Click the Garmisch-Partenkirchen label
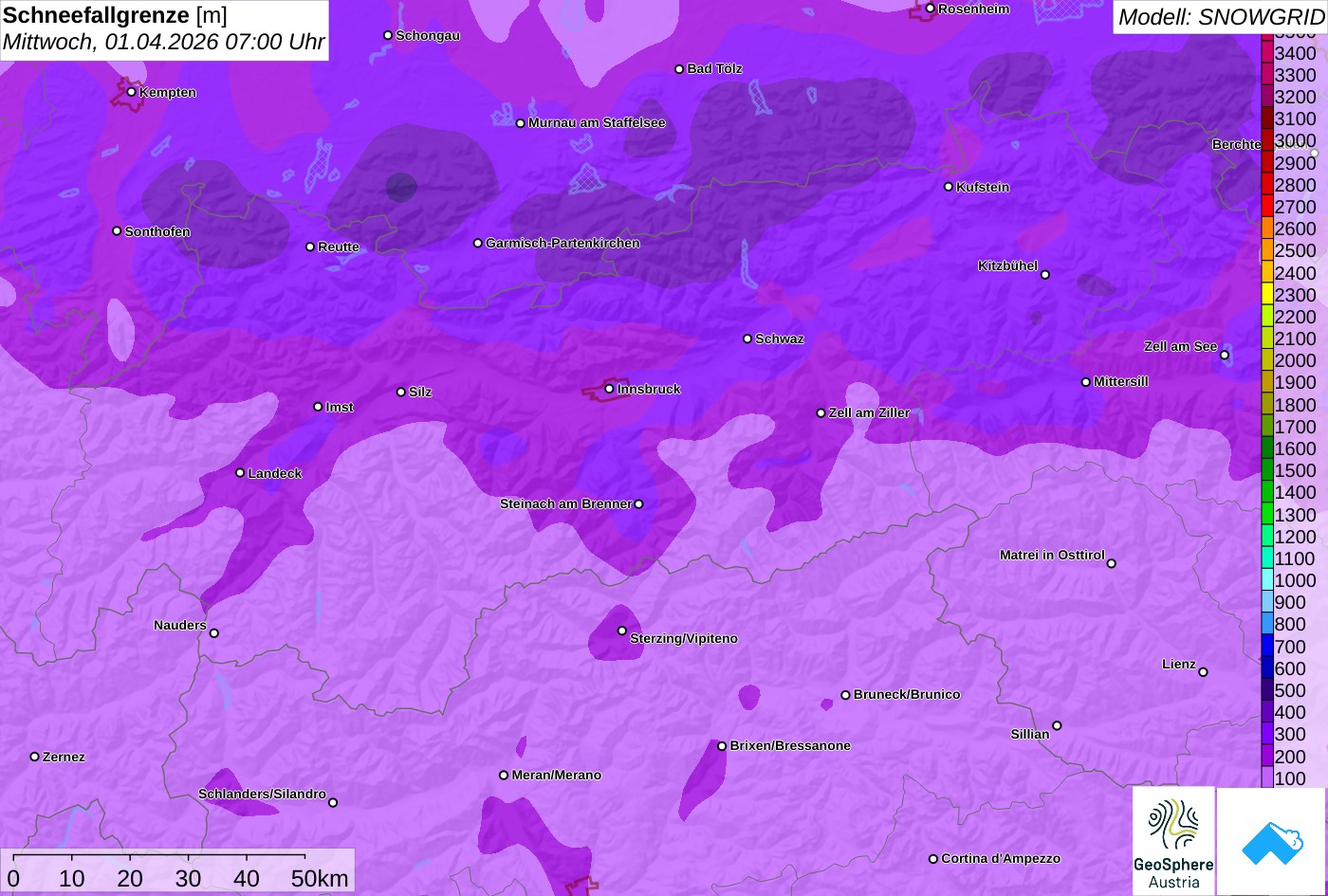 (x=563, y=244)
